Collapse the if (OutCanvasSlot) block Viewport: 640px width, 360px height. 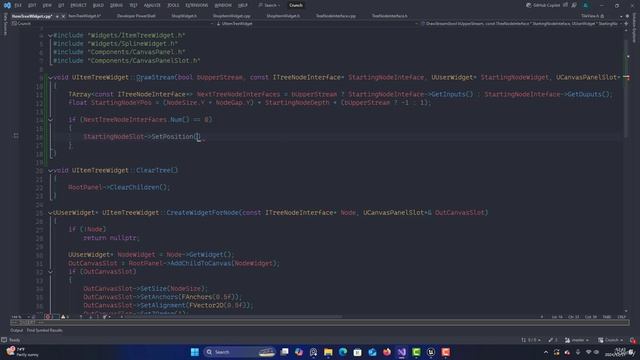[x=50, y=272]
